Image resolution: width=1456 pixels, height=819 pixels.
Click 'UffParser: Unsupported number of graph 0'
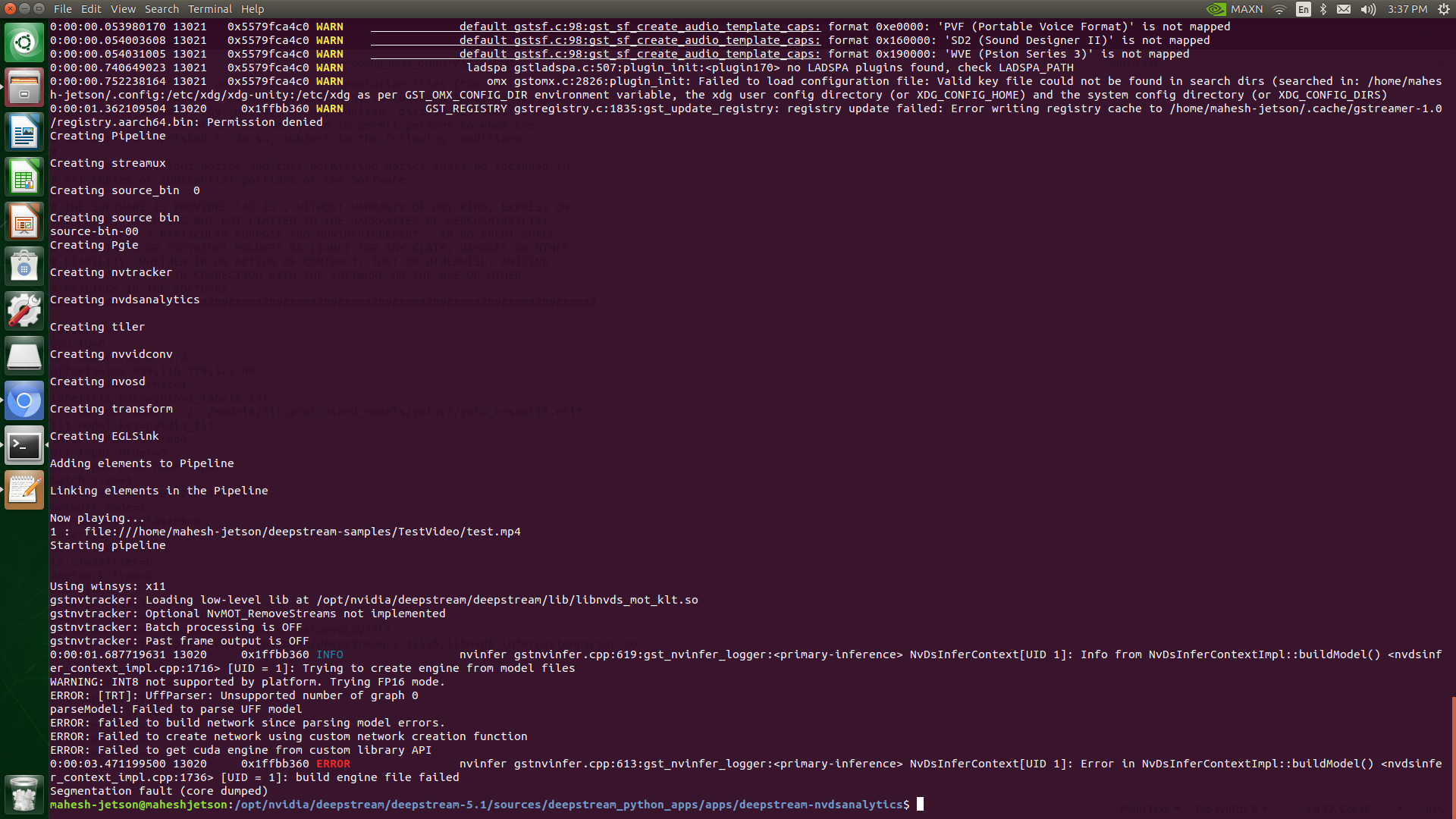pyautogui.click(x=282, y=695)
